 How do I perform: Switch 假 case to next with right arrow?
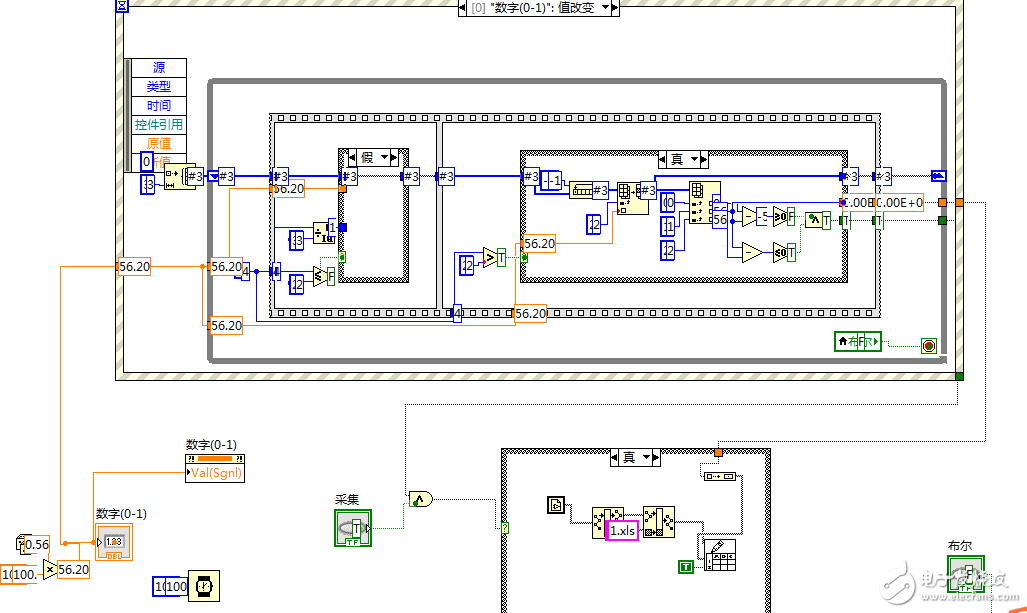(394, 157)
